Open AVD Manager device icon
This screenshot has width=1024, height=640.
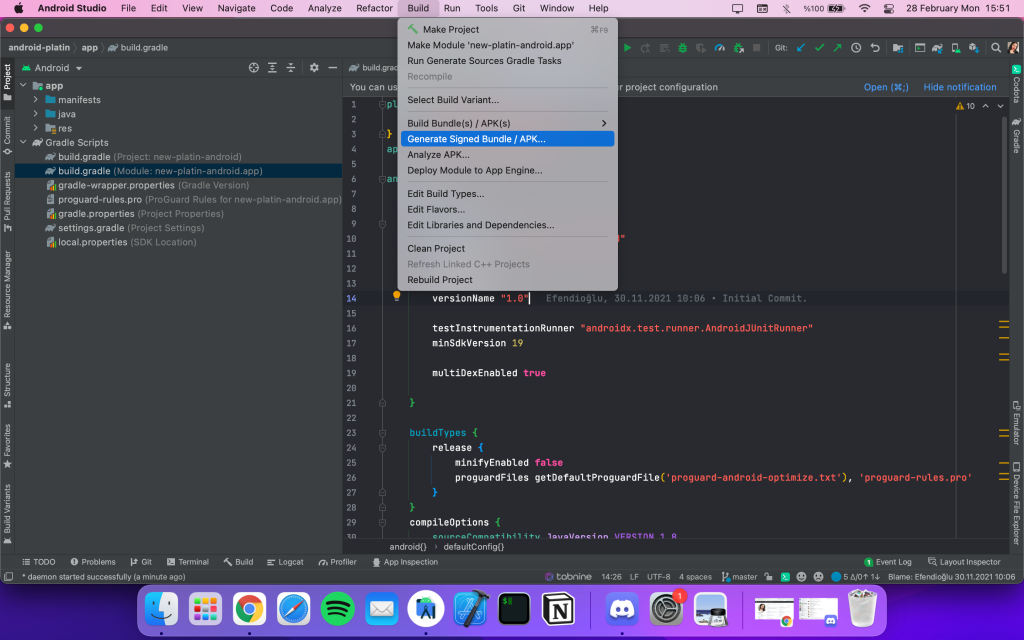click(955, 48)
